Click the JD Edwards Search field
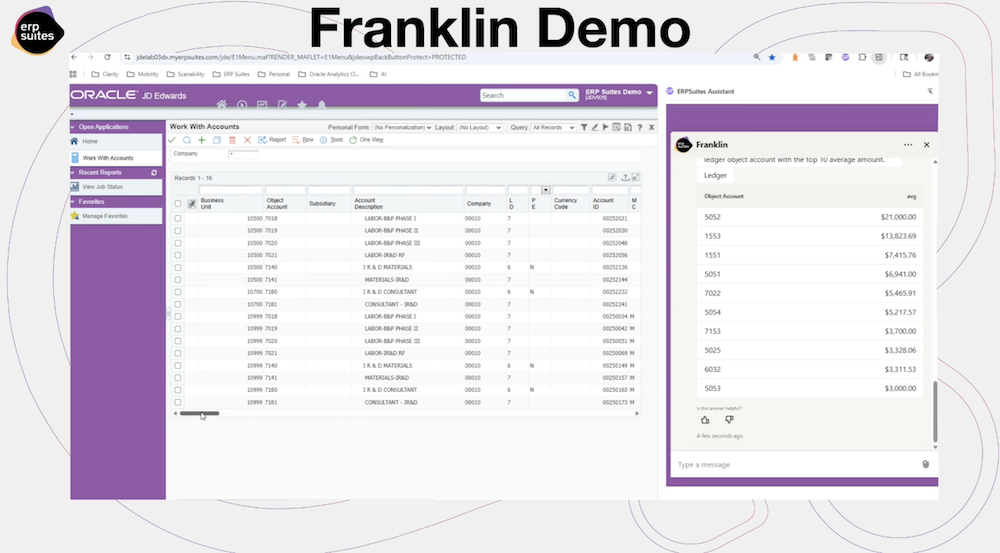Screen dimensions: 1000x553 523,95
